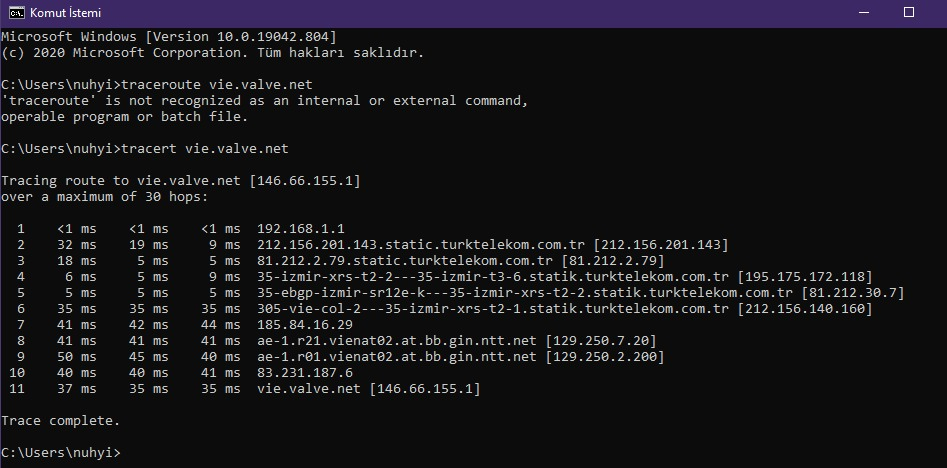Image resolution: width=947 pixels, height=468 pixels.
Task: Click the empty prompt on the last line
Action: coord(126,453)
